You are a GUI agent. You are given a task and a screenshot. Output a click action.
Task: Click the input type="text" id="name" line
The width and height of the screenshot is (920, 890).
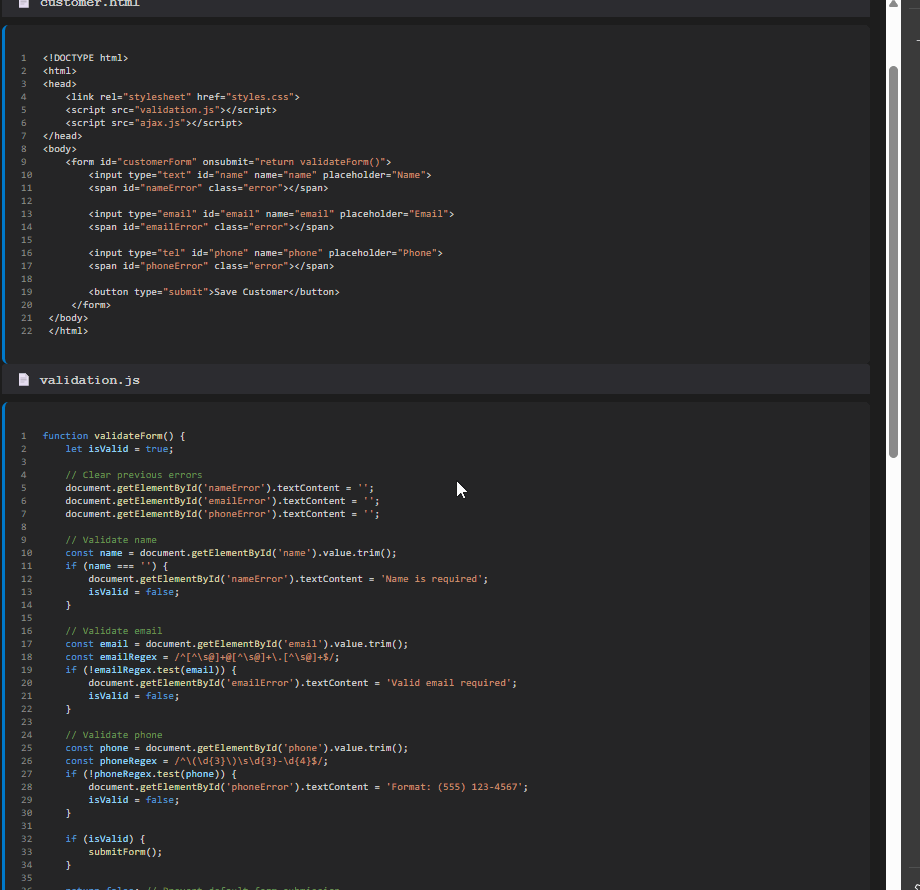[x=260, y=175]
